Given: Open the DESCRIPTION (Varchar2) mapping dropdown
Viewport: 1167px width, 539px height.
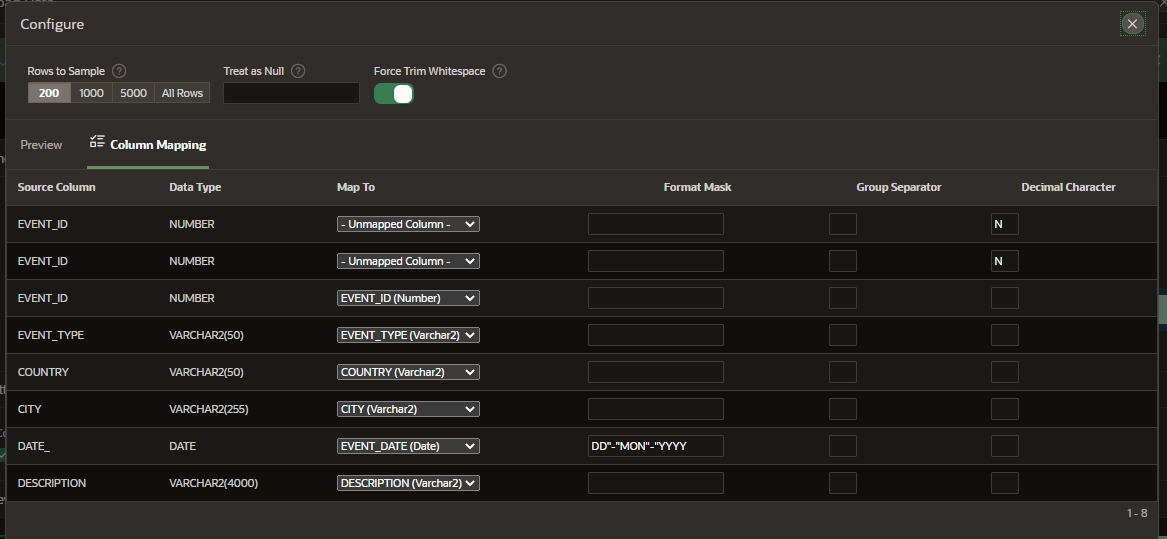Looking at the screenshot, I should (x=408, y=483).
